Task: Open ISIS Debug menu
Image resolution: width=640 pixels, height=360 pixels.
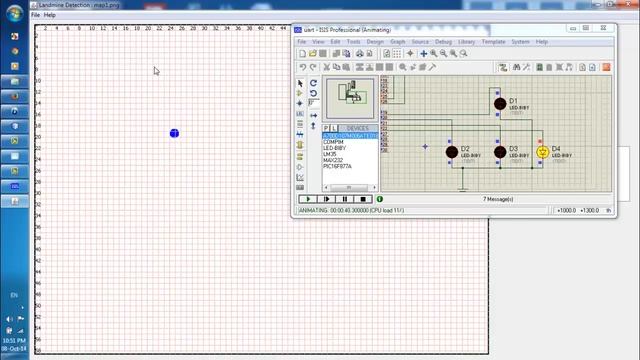Action: tap(443, 42)
